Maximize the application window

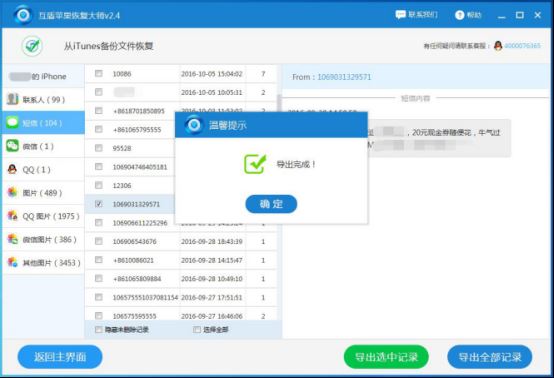(520, 15)
